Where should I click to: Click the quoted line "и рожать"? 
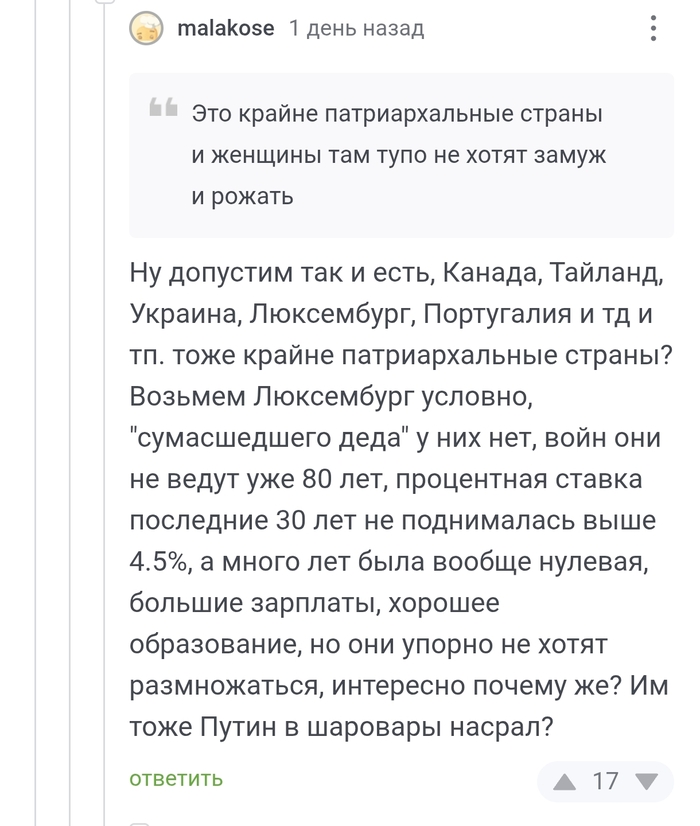tap(242, 196)
